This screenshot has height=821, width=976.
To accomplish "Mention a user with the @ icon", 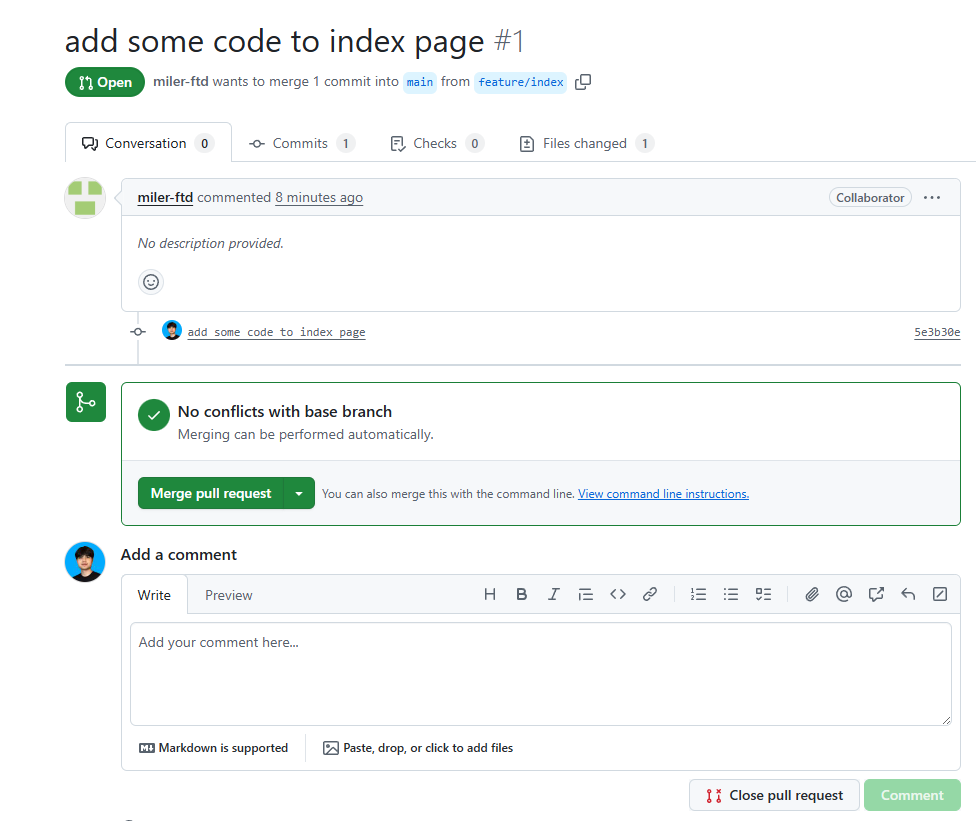I will pos(844,594).
